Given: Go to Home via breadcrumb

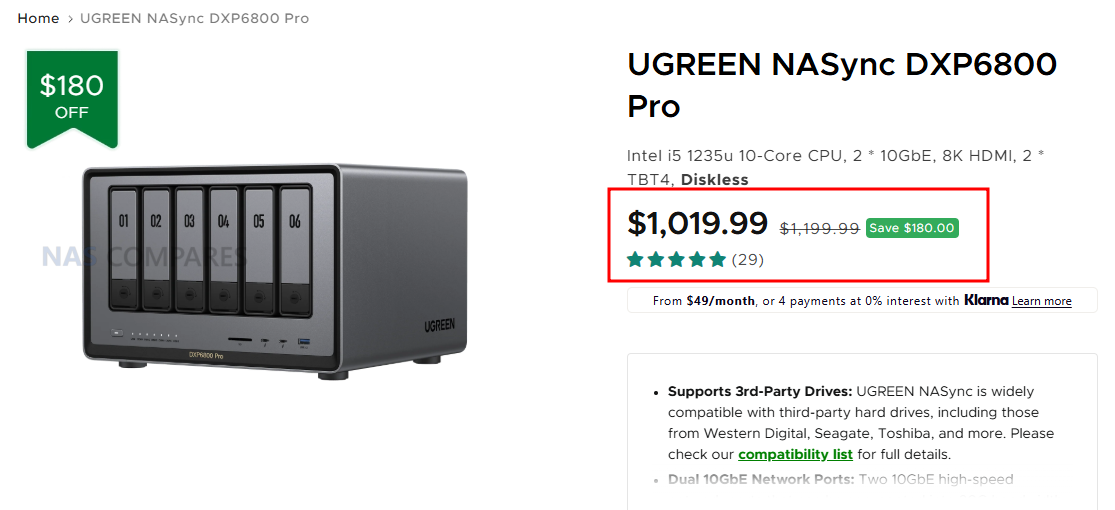Looking at the screenshot, I should (38, 19).
